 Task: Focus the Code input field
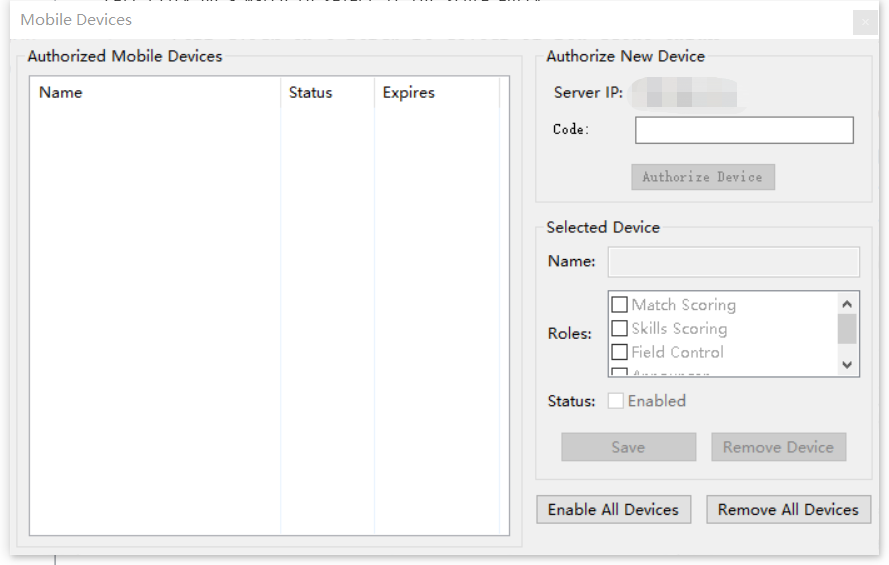pyautogui.click(x=744, y=130)
